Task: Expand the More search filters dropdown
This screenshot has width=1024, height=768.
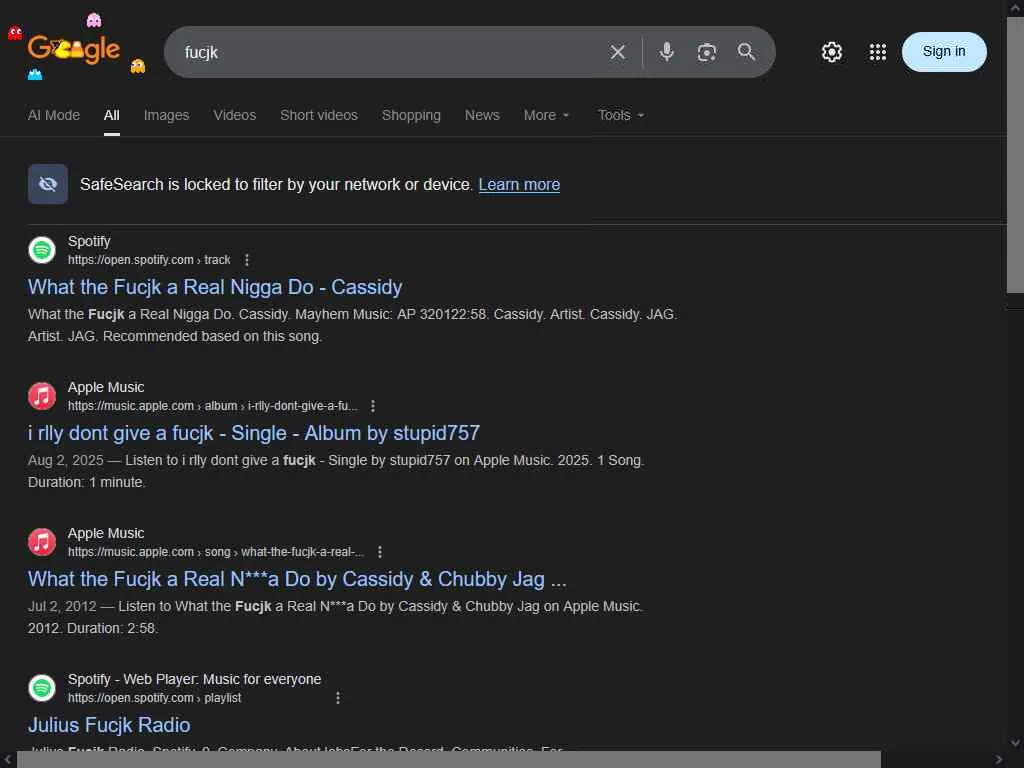Action: click(547, 115)
